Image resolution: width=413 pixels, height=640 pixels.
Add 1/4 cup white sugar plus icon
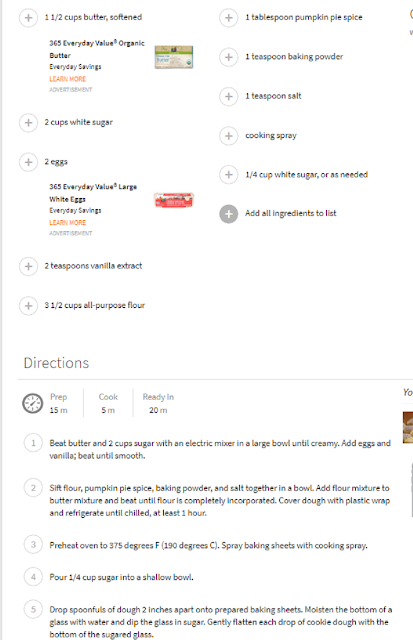[229, 175]
